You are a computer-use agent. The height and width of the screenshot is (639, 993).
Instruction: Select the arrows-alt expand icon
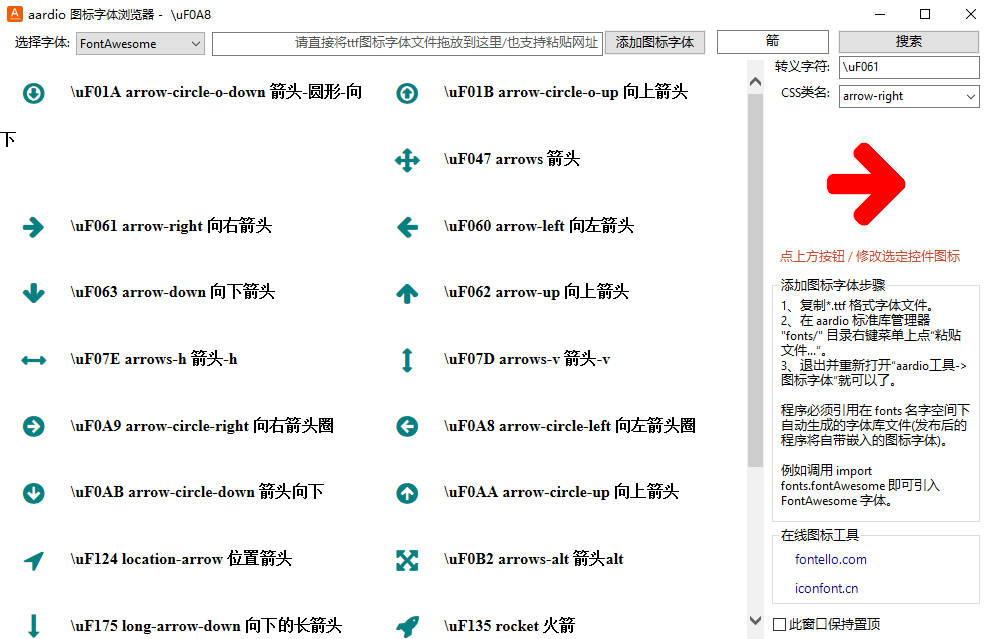tap(407, 560)
